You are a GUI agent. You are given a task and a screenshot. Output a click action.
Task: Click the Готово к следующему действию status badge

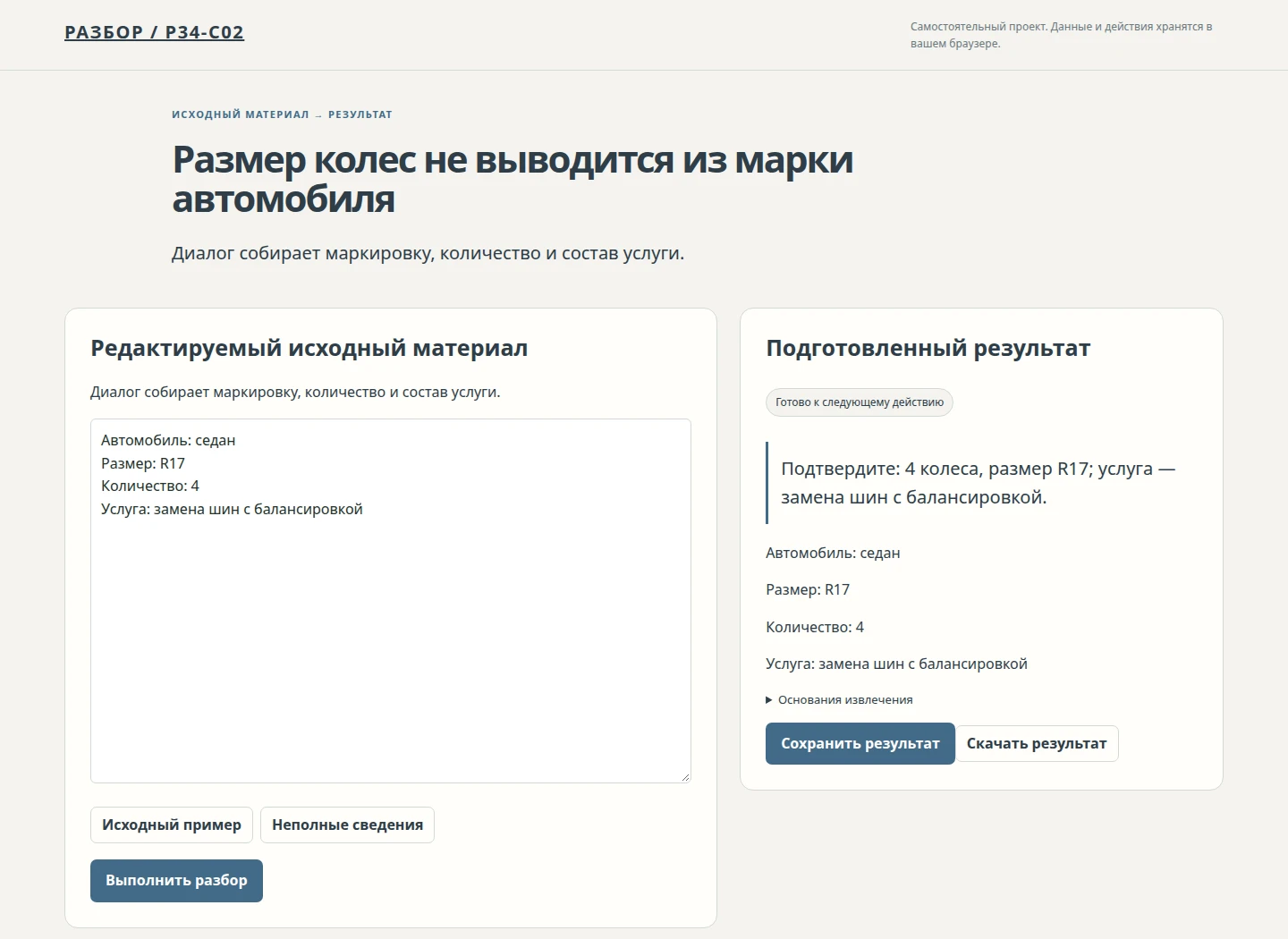(x=860, y=402)
